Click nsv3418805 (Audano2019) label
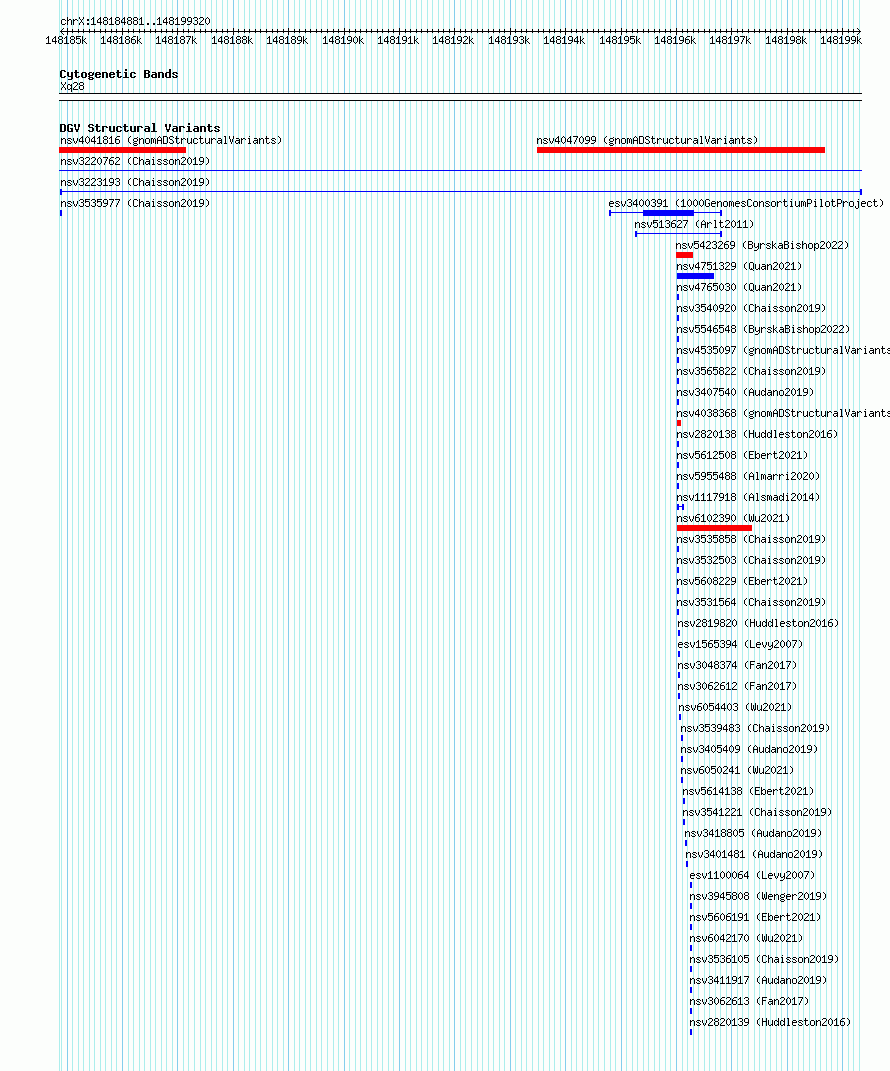 [x=753, y=833]
